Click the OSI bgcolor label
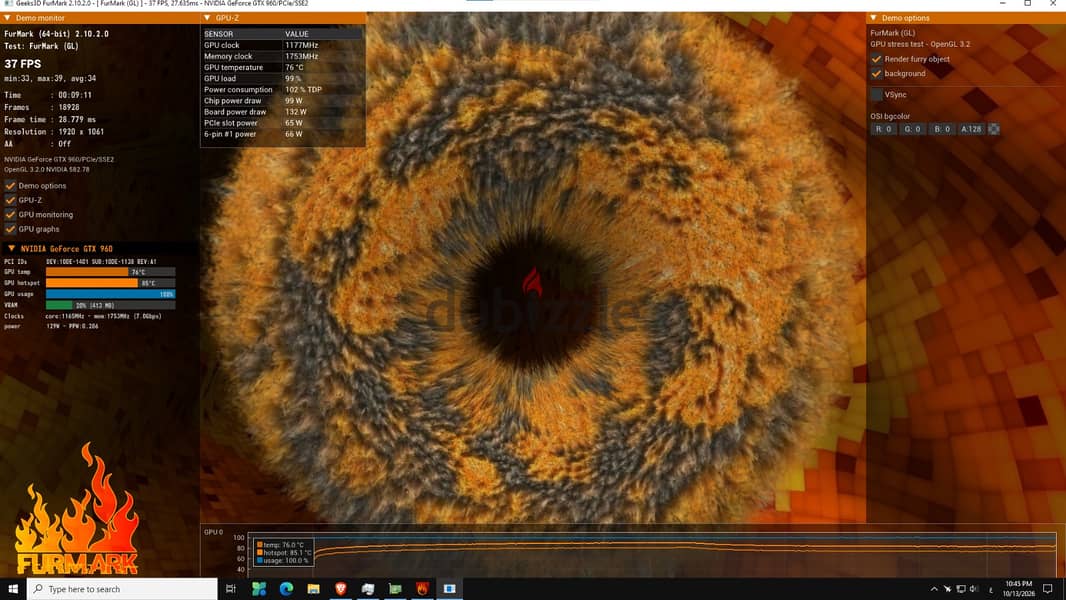Screen dimensions: 1066x600 pyautogui.click(x=890, y=116)
